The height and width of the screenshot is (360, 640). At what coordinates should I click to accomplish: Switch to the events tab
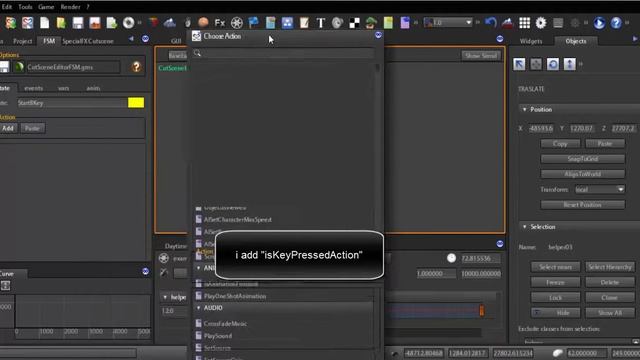33,88
